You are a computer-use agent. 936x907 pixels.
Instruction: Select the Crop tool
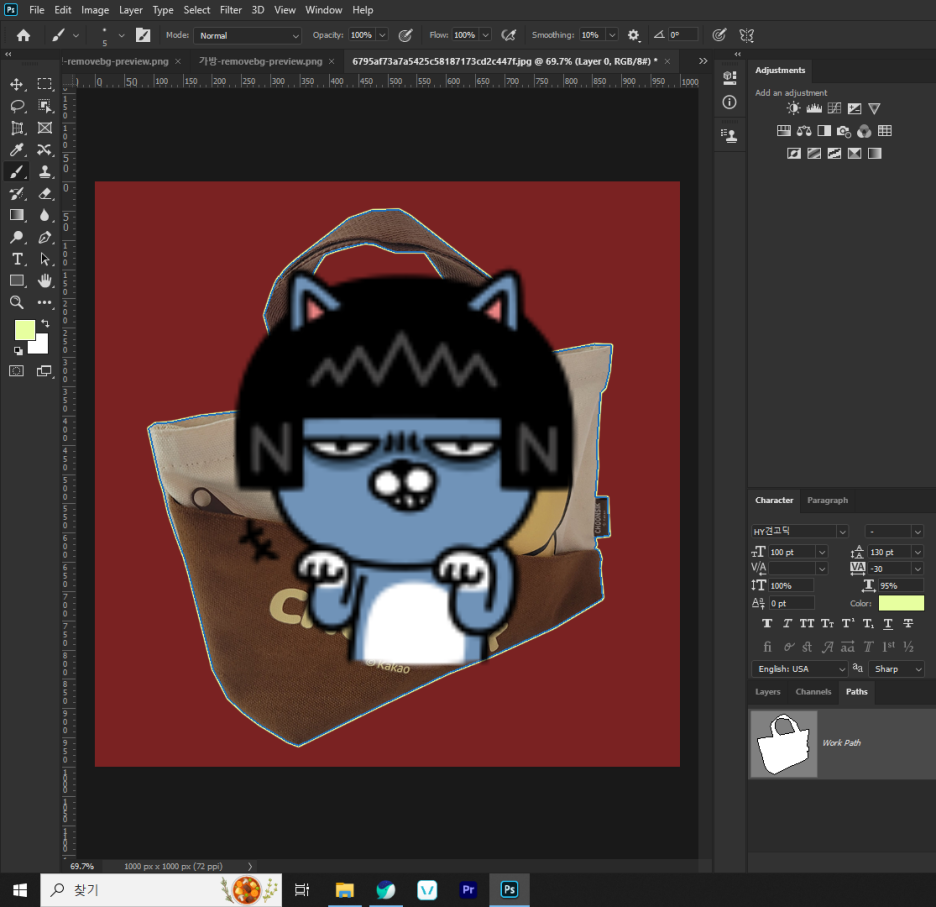coord(17,128)
